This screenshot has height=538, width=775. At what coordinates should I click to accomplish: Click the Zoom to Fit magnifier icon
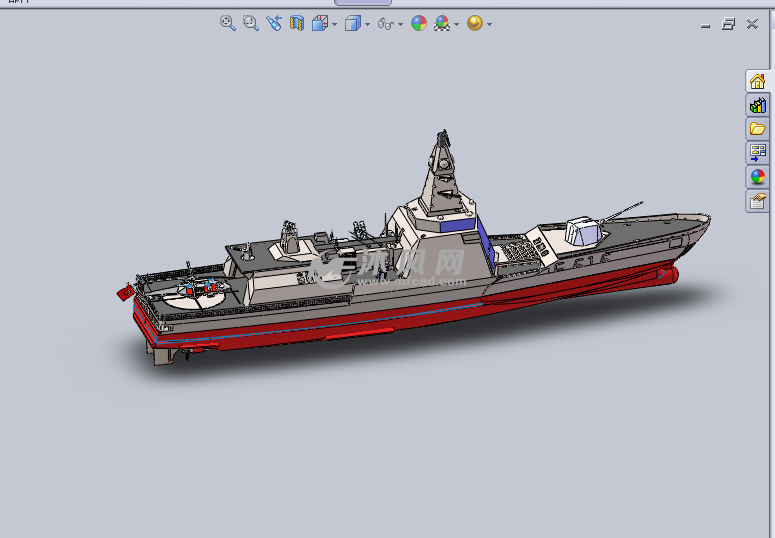(227, 23)
